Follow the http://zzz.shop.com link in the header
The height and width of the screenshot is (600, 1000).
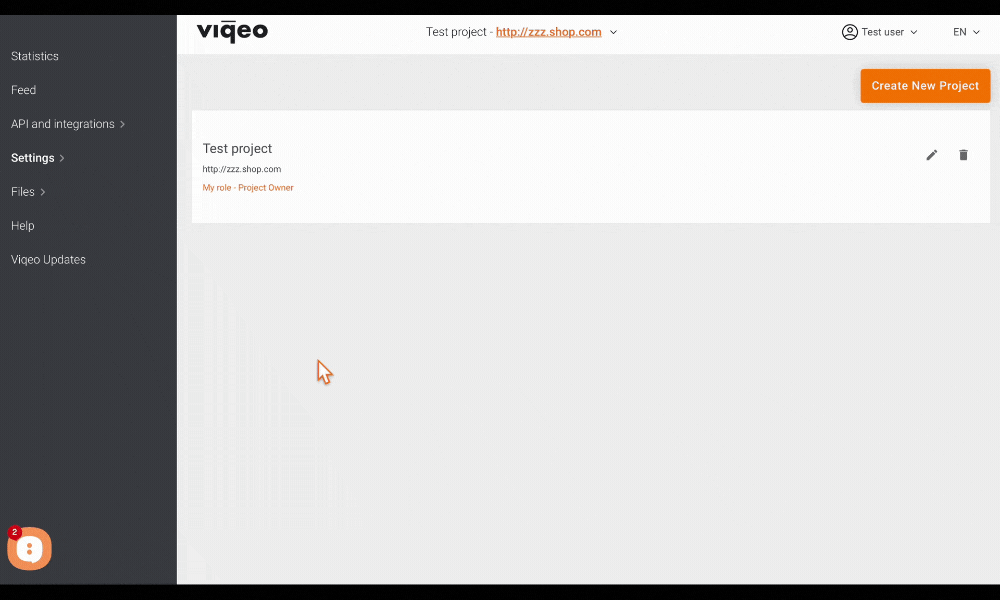point(548,31)
